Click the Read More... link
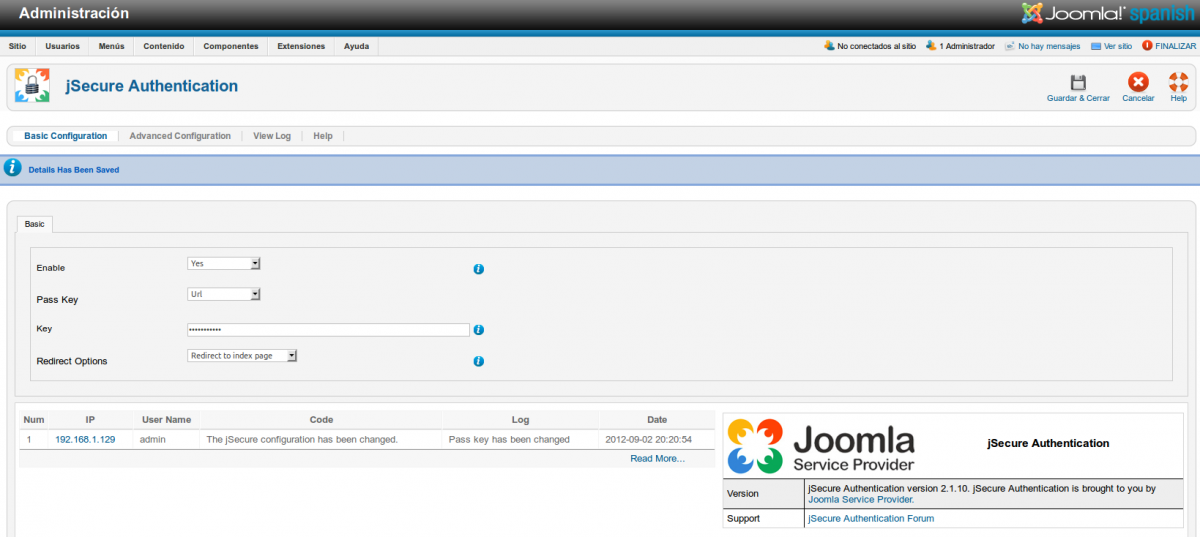 pos(657,458)
